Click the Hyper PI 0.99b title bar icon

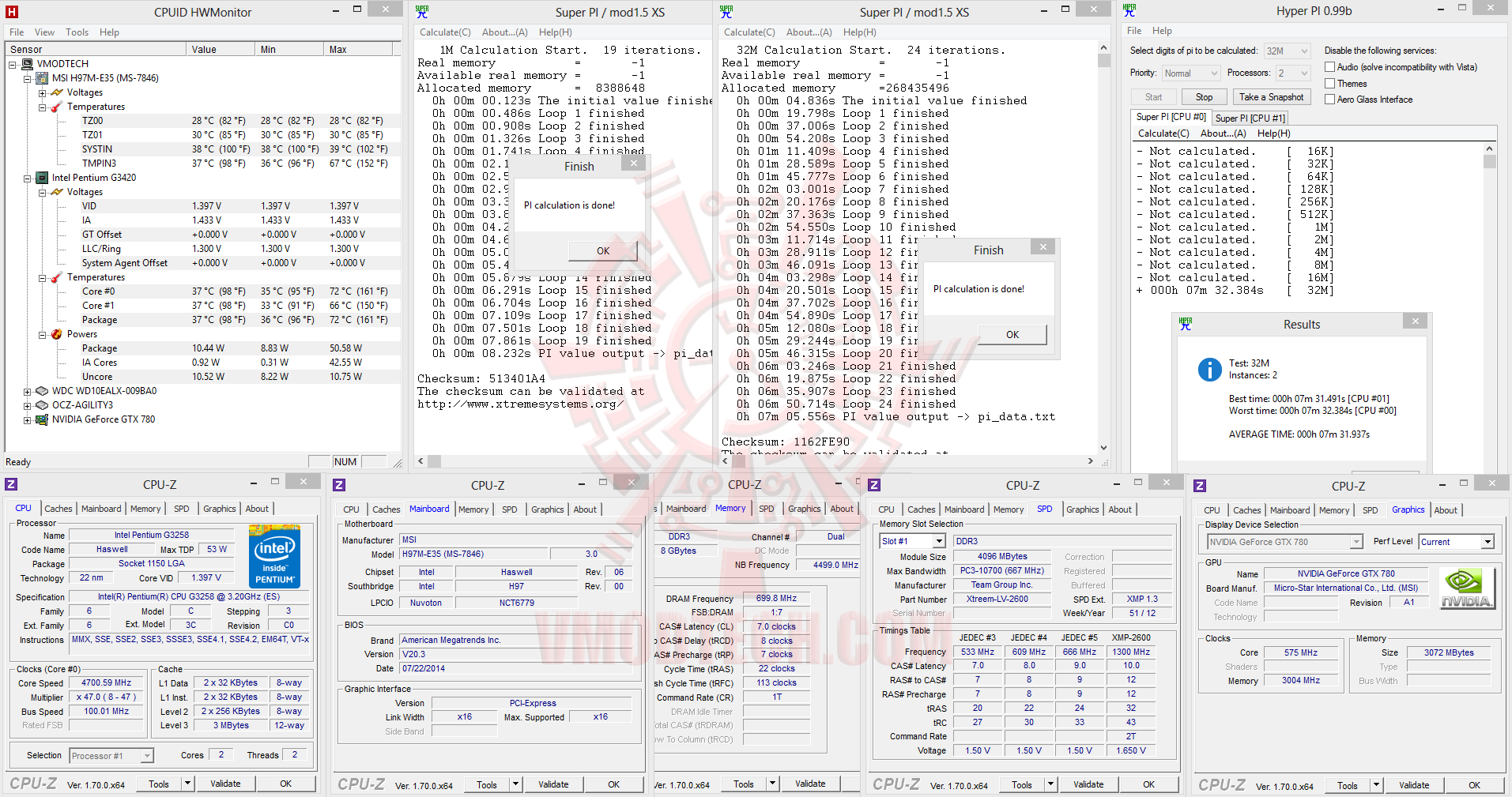point(1129,10)
